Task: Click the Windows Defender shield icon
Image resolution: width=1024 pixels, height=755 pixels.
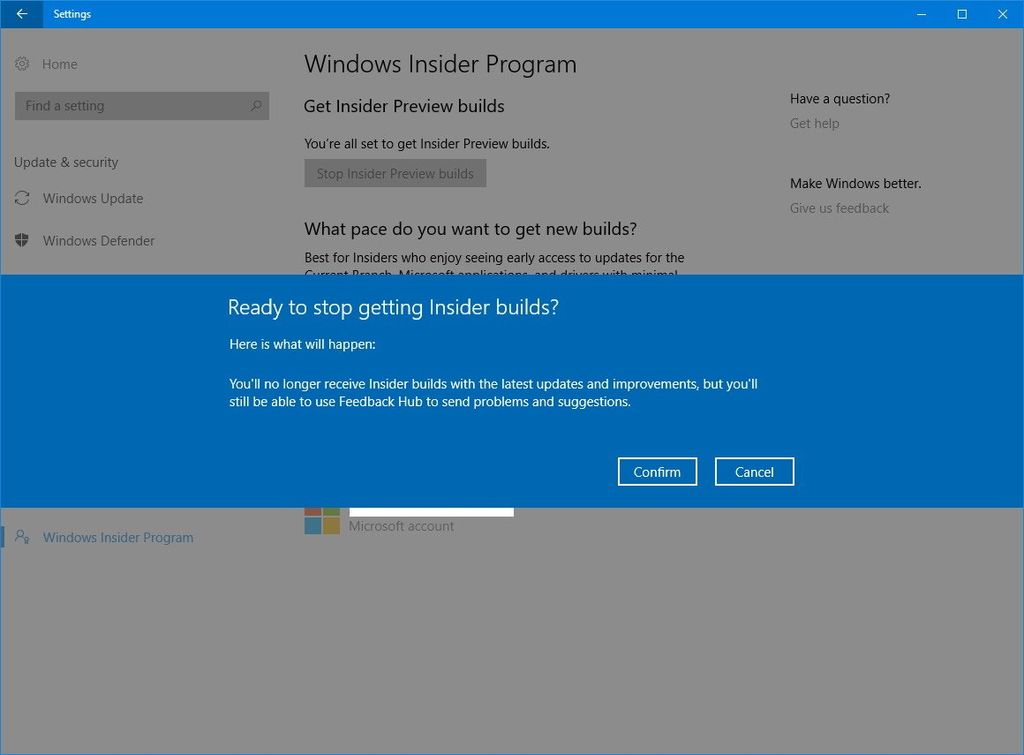Action: click(x=22, y=240)
